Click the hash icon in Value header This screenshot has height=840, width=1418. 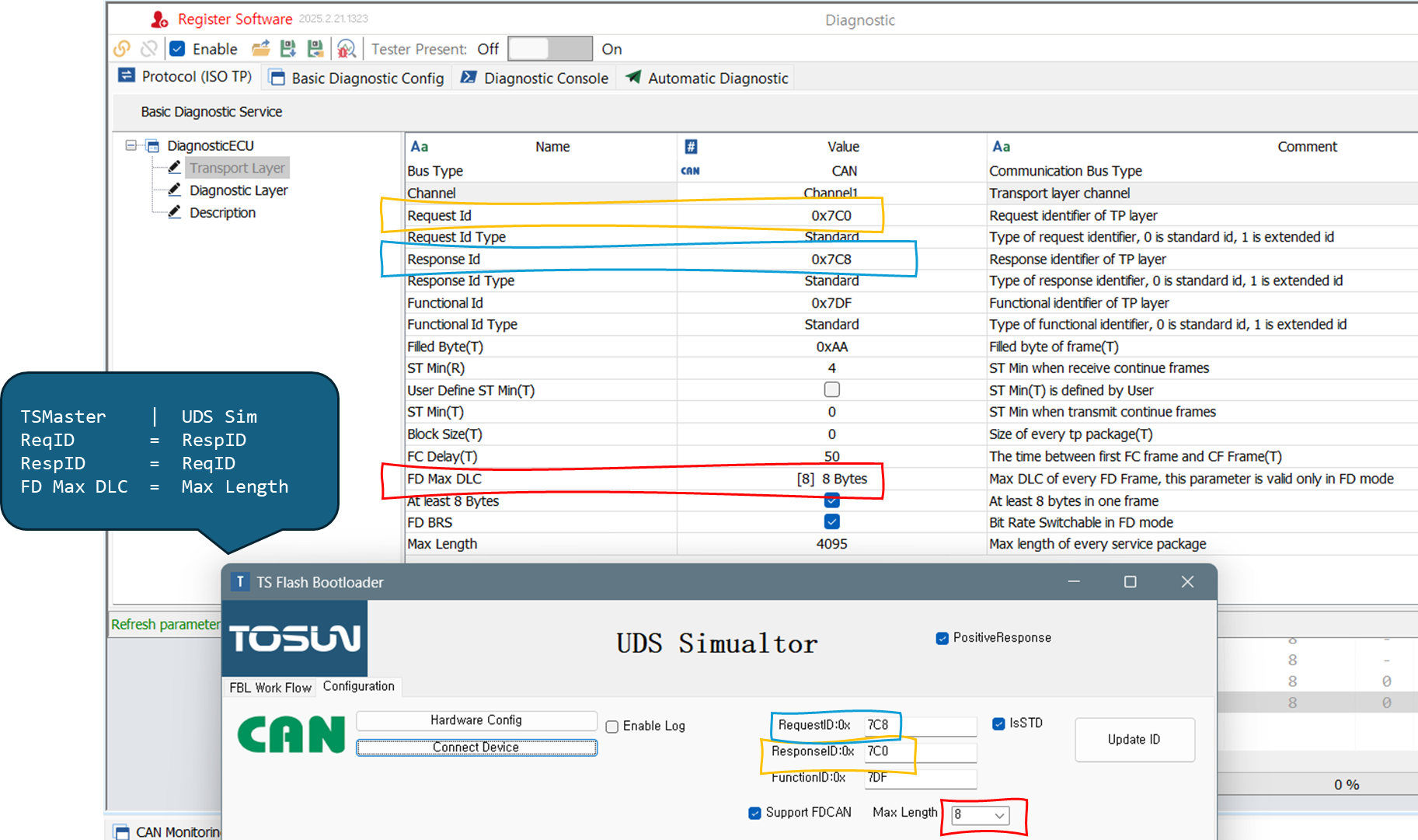tap(691, 146)
